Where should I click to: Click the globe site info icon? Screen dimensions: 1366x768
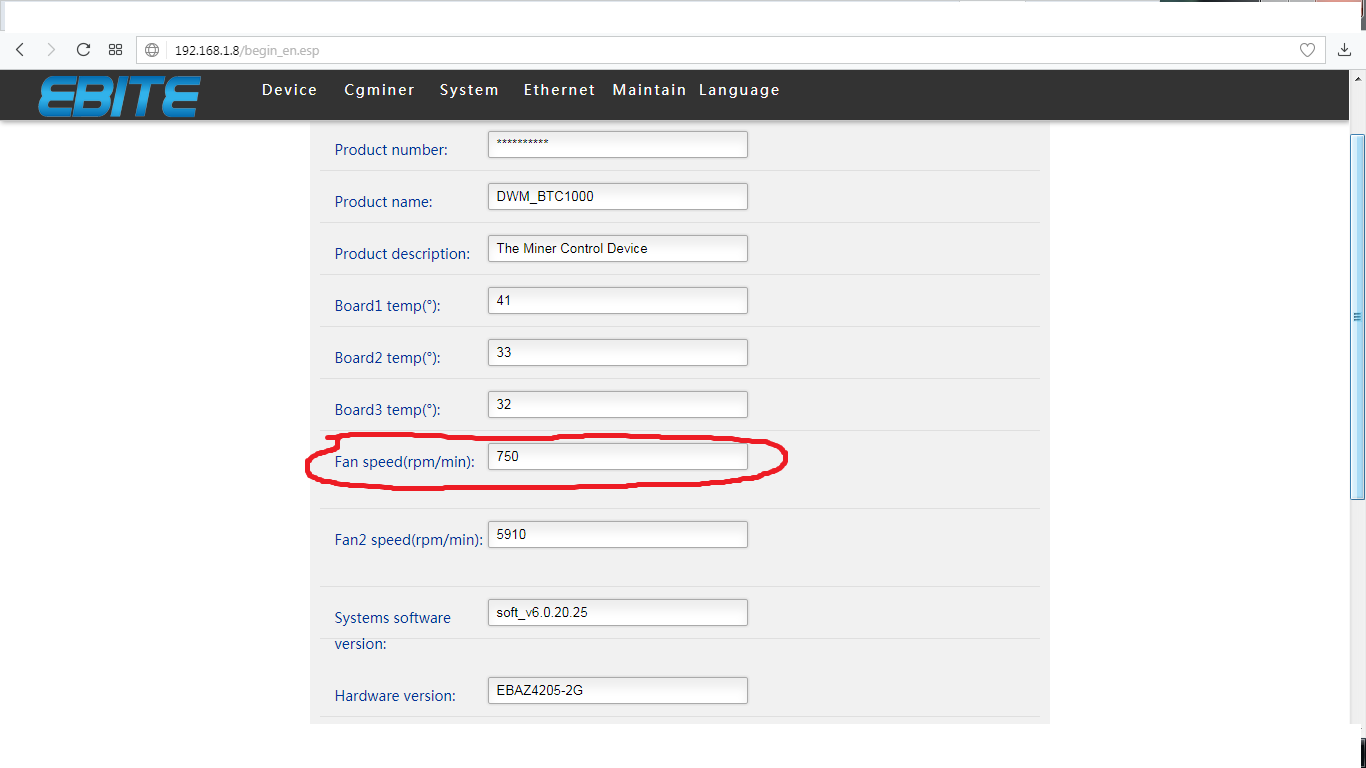(x=152, y=50)
